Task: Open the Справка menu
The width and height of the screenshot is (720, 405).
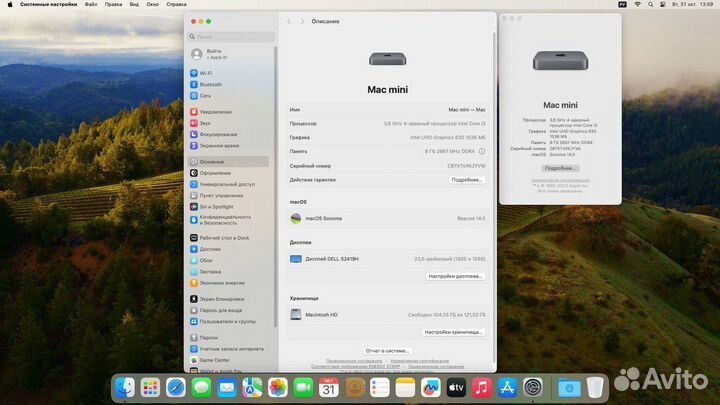Action: click(176, 4)
